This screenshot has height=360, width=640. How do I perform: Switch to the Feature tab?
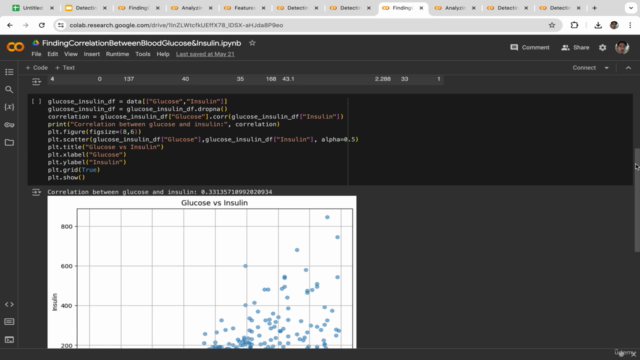click(x=245, y=8)
